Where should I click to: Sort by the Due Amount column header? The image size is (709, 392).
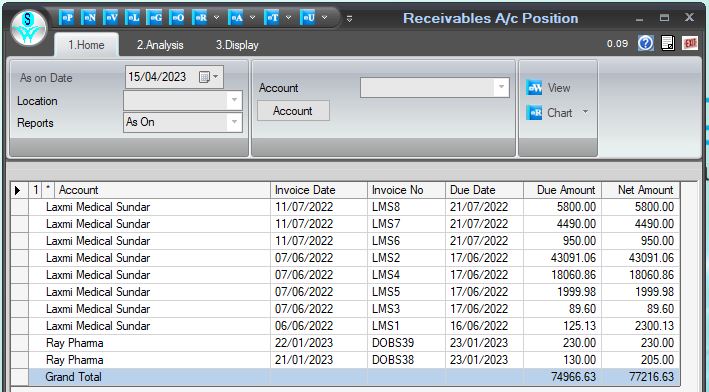[562, 190]
